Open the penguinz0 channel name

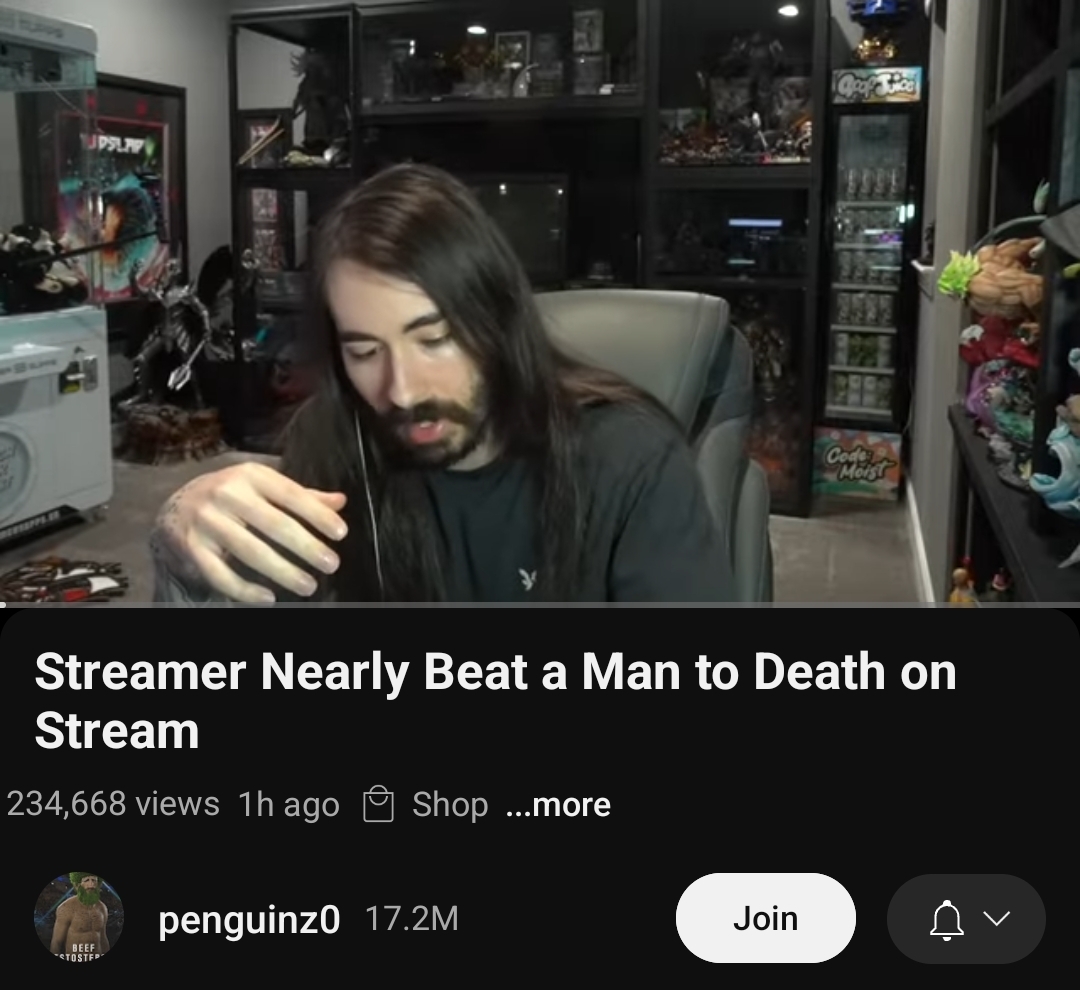249,919
